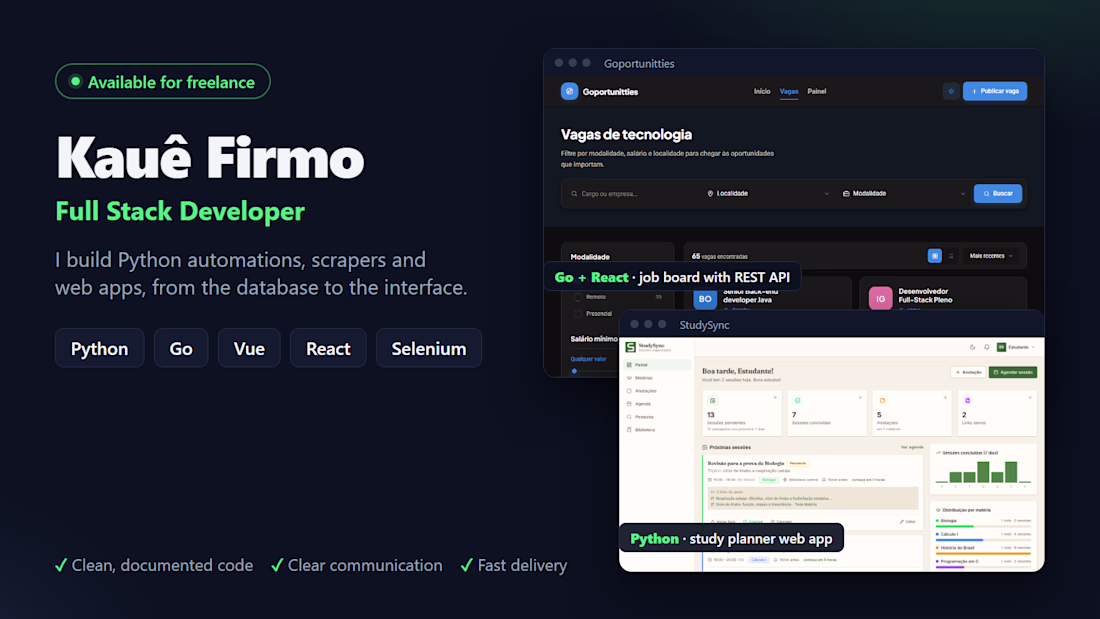This screenshot has width=1100, height=619.
Task: Toggle dark mode moon icon in StudySync
Action: 972,347
